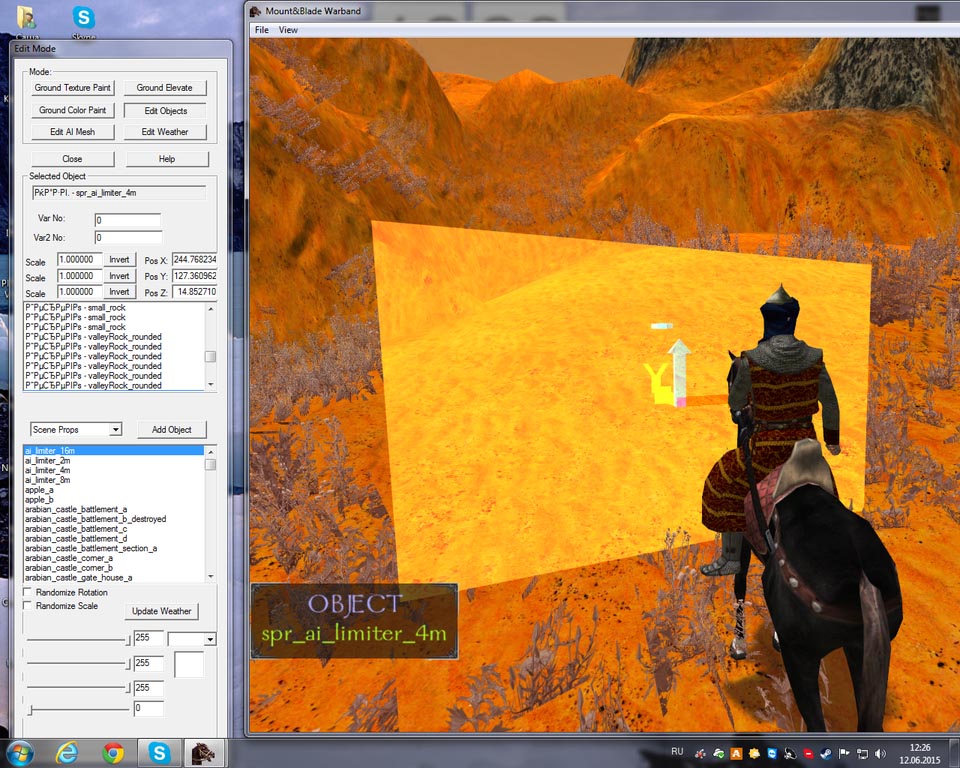Enable the Randomize Scale checkbox
This screenshot has width=960, height=768.
point(28,606)
